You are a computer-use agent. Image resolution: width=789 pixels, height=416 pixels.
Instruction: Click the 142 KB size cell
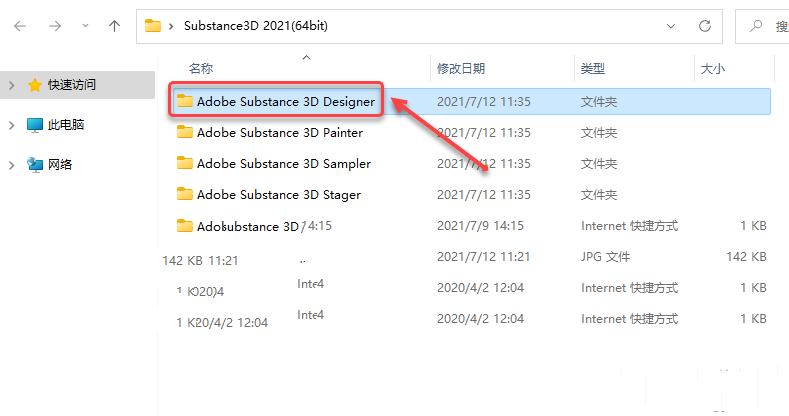pos(746,257)
